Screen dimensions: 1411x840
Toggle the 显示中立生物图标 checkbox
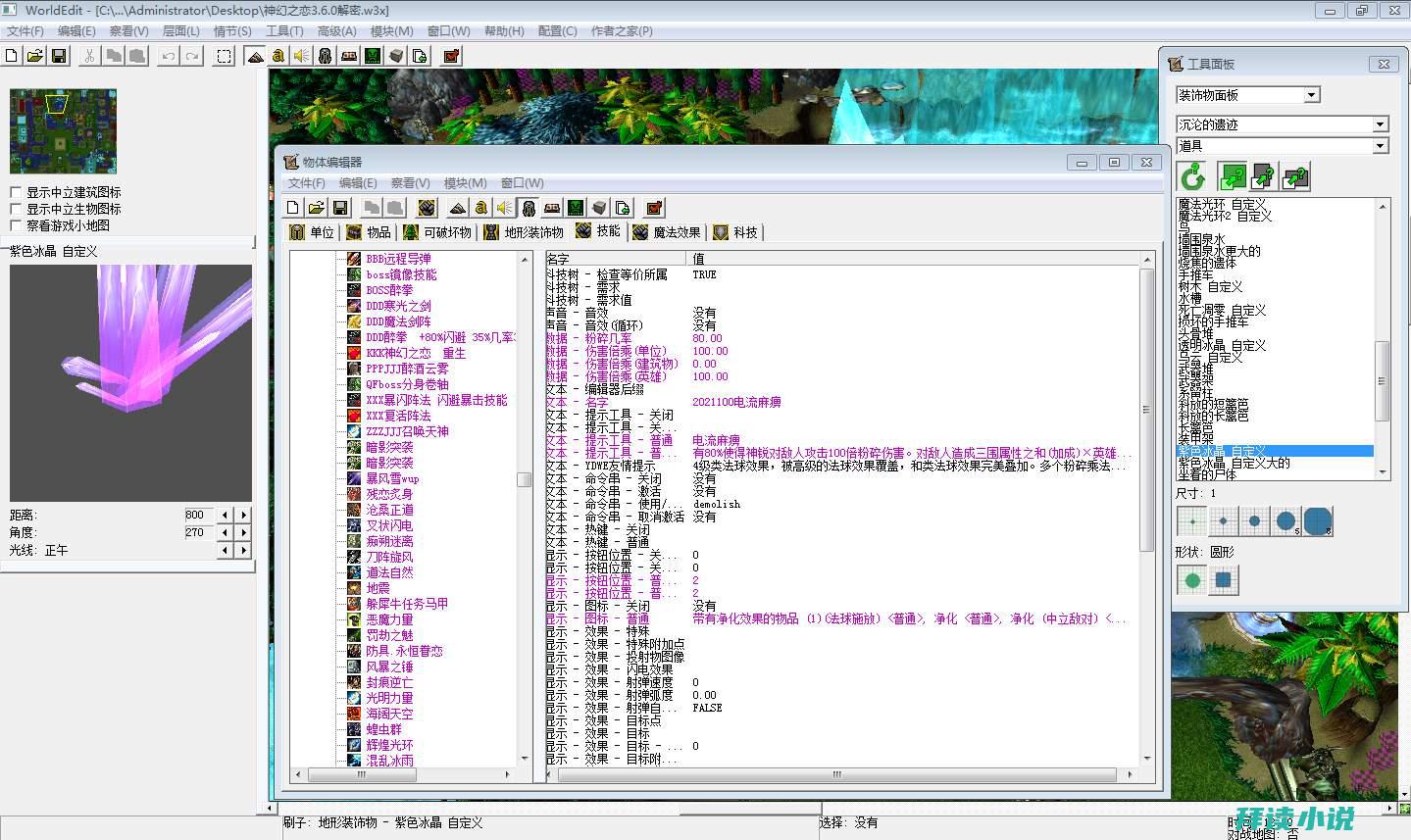point(16,209)
